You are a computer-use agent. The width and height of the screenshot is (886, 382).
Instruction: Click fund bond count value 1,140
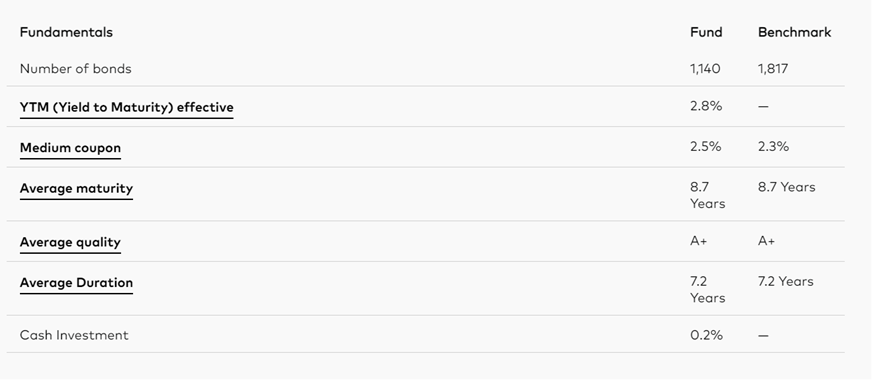705,69
